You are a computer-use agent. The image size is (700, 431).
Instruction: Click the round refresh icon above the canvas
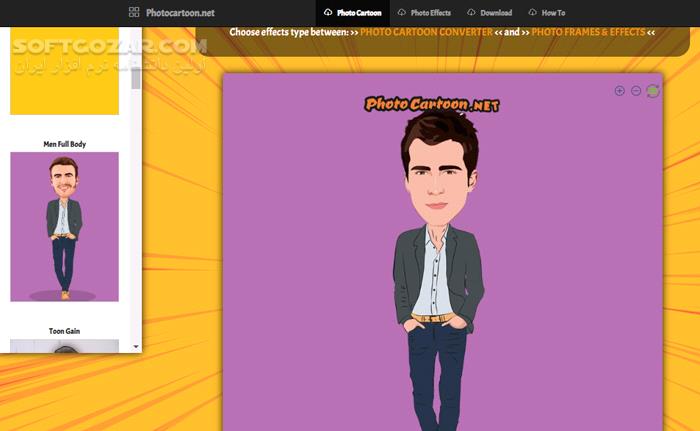[653, 91]
